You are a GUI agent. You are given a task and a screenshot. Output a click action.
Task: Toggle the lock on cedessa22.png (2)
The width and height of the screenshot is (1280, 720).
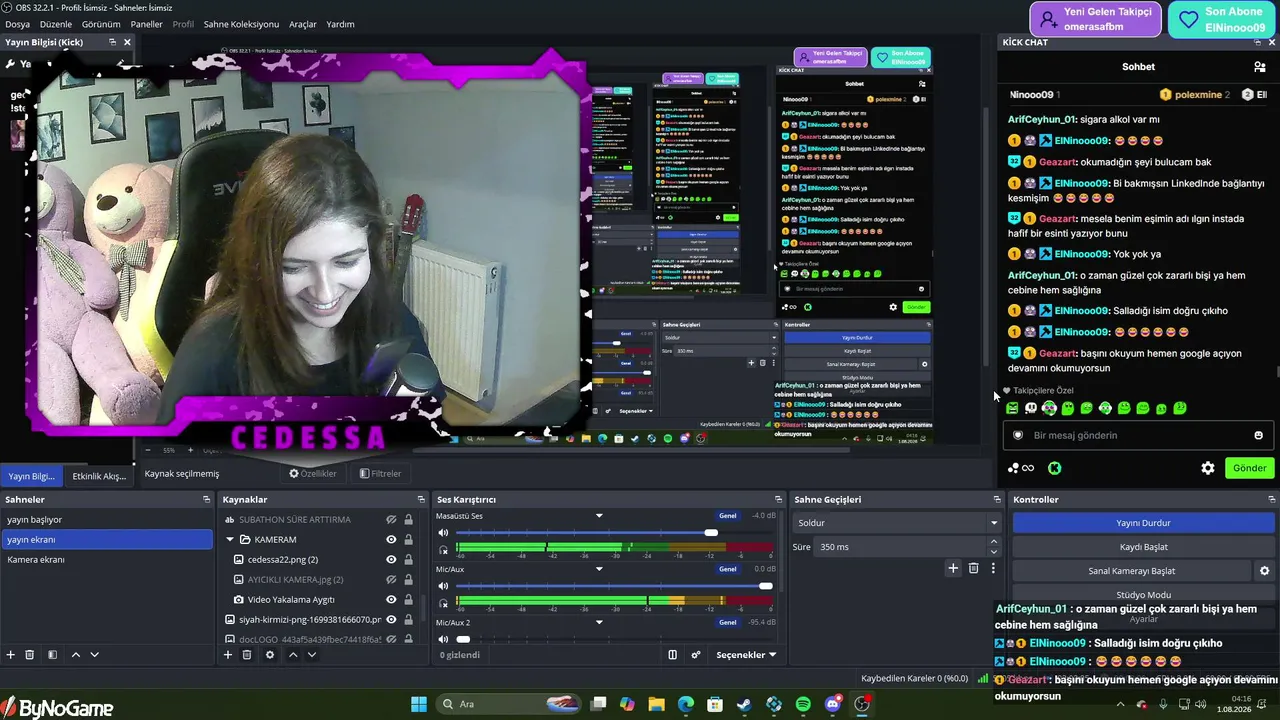(408, 560)
